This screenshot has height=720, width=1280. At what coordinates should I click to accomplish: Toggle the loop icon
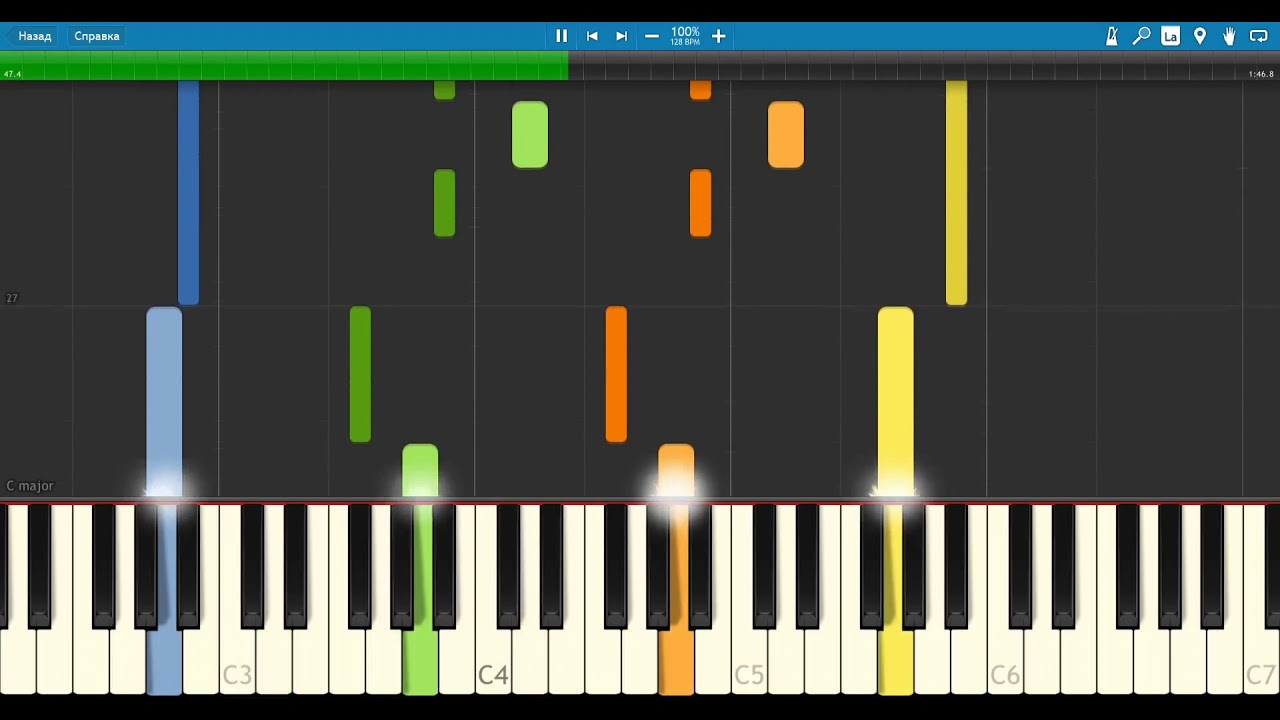[1259, 36]
